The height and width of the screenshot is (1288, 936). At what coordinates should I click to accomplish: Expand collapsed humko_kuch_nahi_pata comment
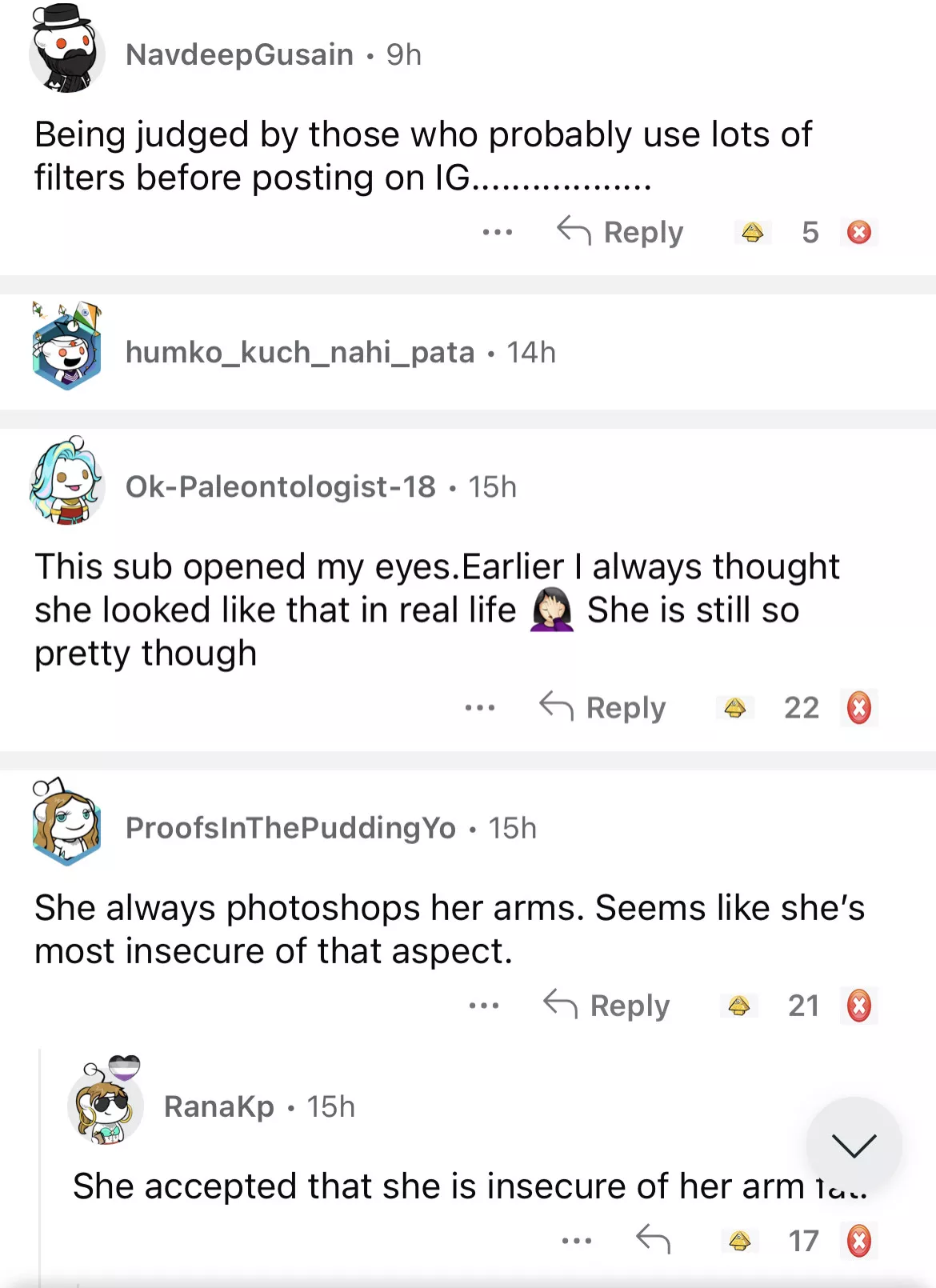[x=340, y=352]
